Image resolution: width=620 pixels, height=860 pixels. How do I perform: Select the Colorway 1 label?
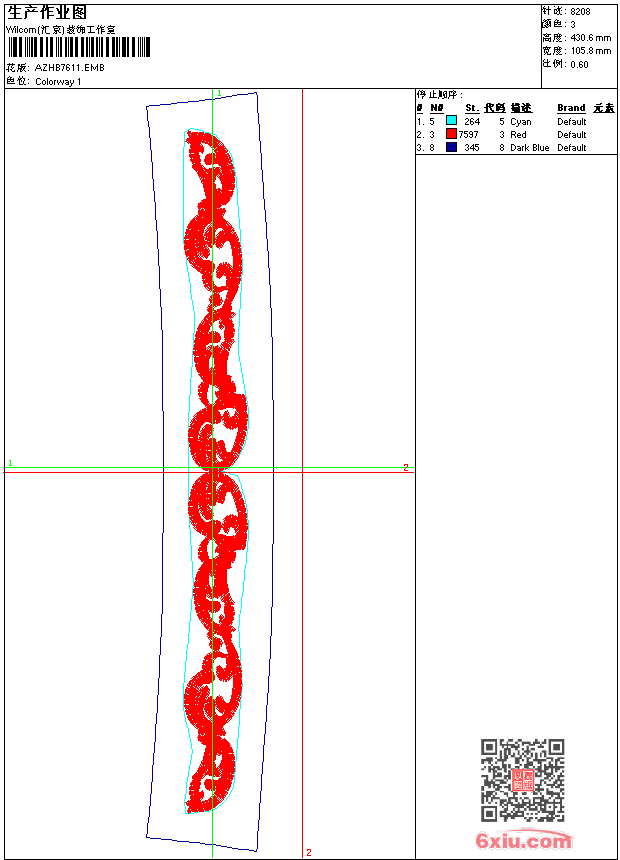pos(58,82)
